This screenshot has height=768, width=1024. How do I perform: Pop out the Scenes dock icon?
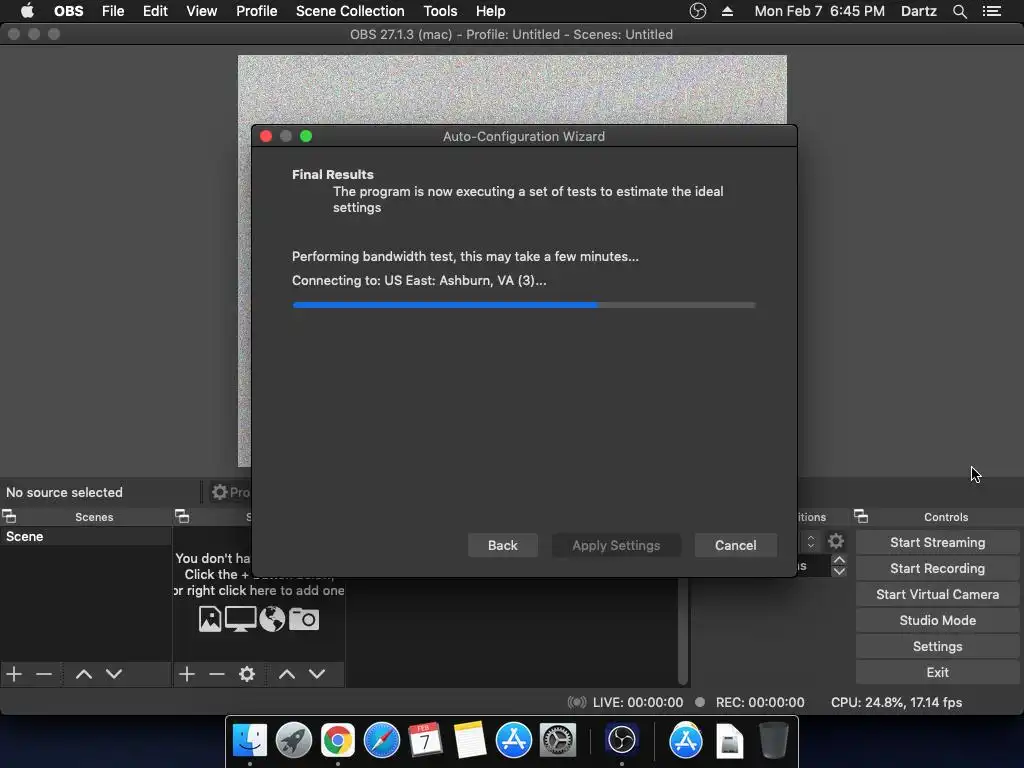pos(9,517)
